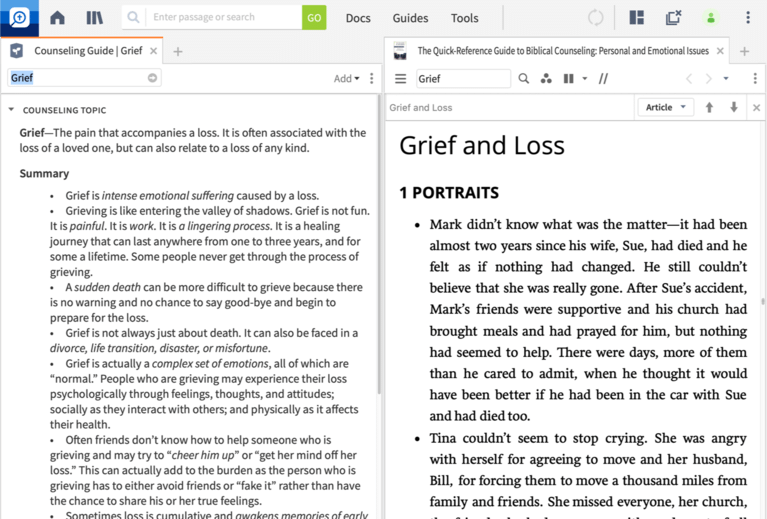Click the Grief reference box in book panel
The width and height of the screenshot is (767, 519).
463,79
